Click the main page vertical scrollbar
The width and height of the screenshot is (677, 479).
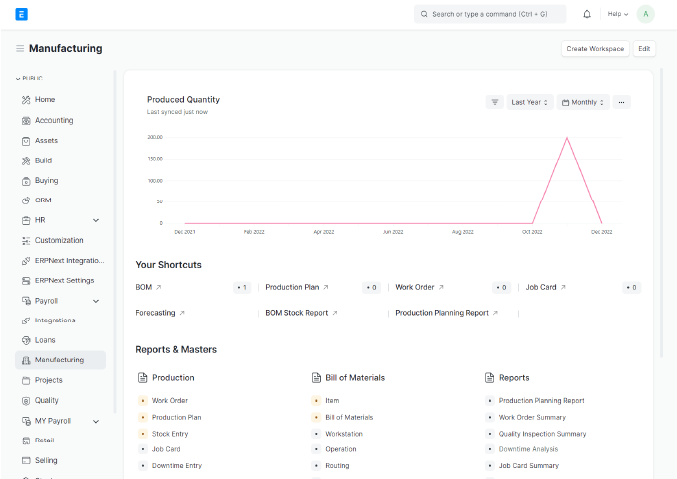[x=661, y=213]
